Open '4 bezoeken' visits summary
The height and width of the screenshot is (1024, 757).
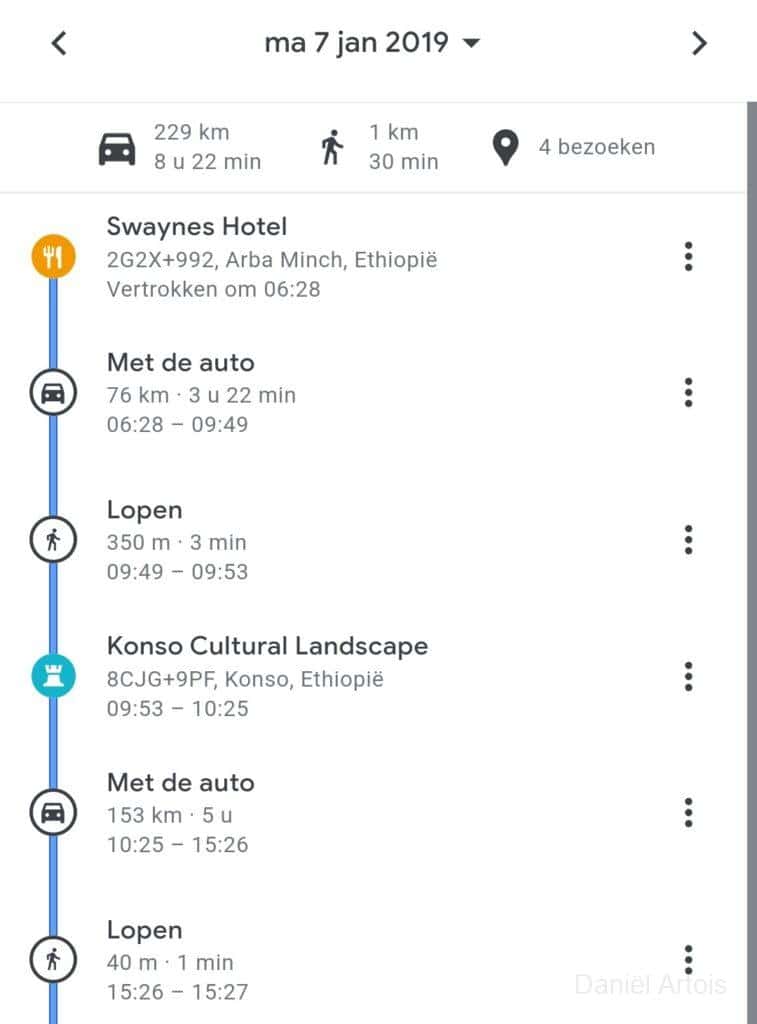tap(597, 147)
